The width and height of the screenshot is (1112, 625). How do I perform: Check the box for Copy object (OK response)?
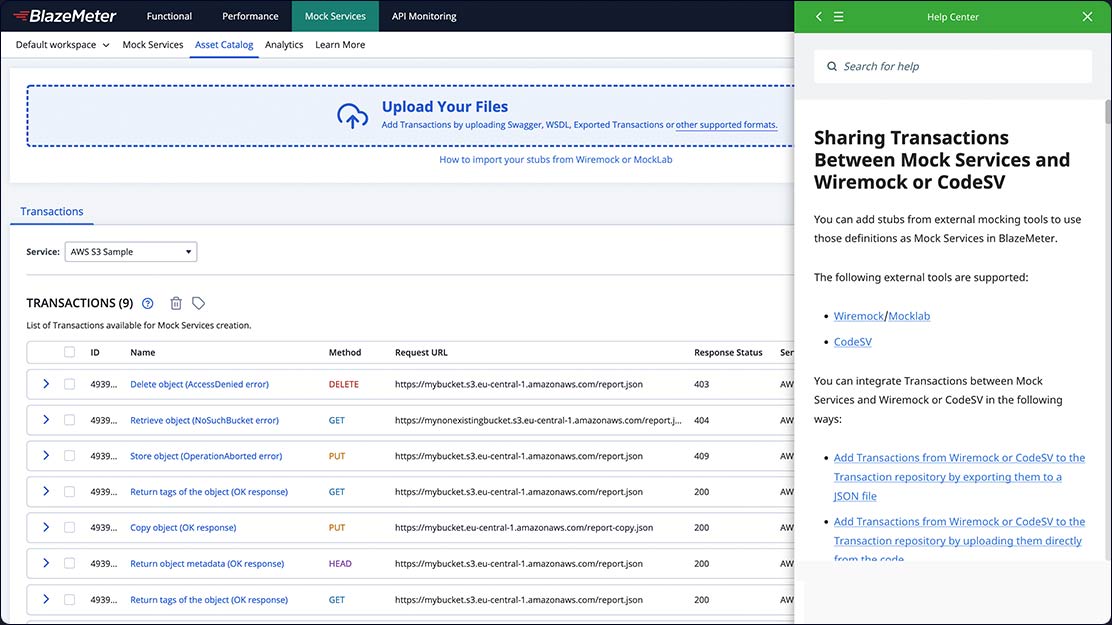70,527
